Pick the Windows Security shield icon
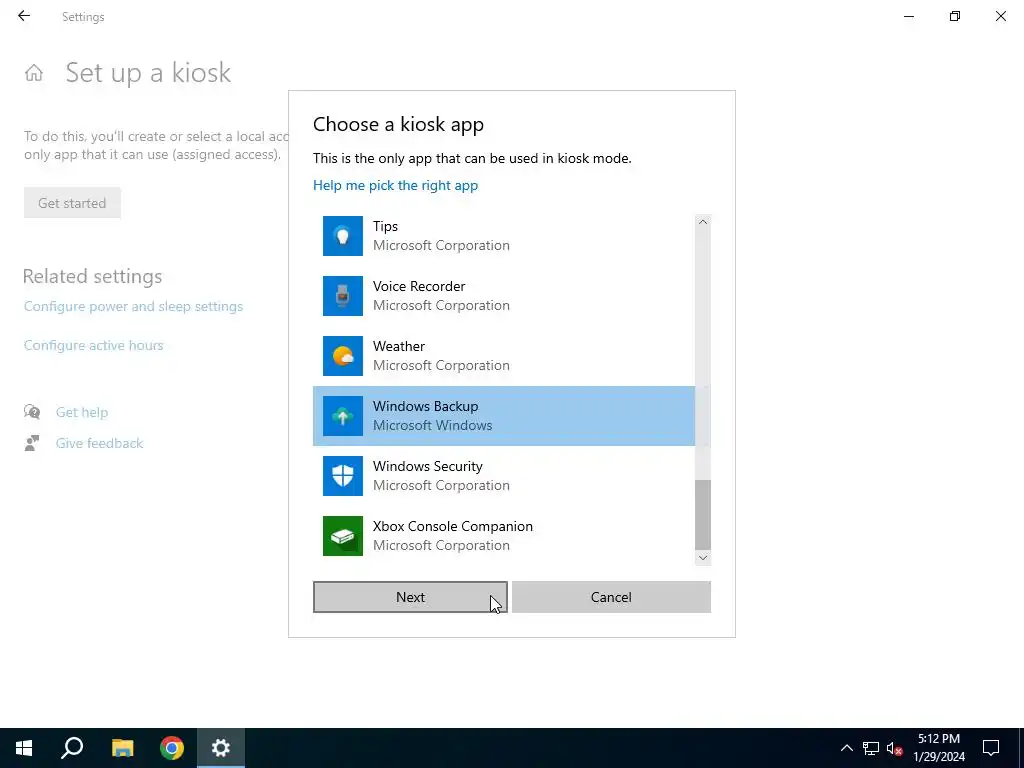Screen dimensions: 1024x768 (342, 476)
